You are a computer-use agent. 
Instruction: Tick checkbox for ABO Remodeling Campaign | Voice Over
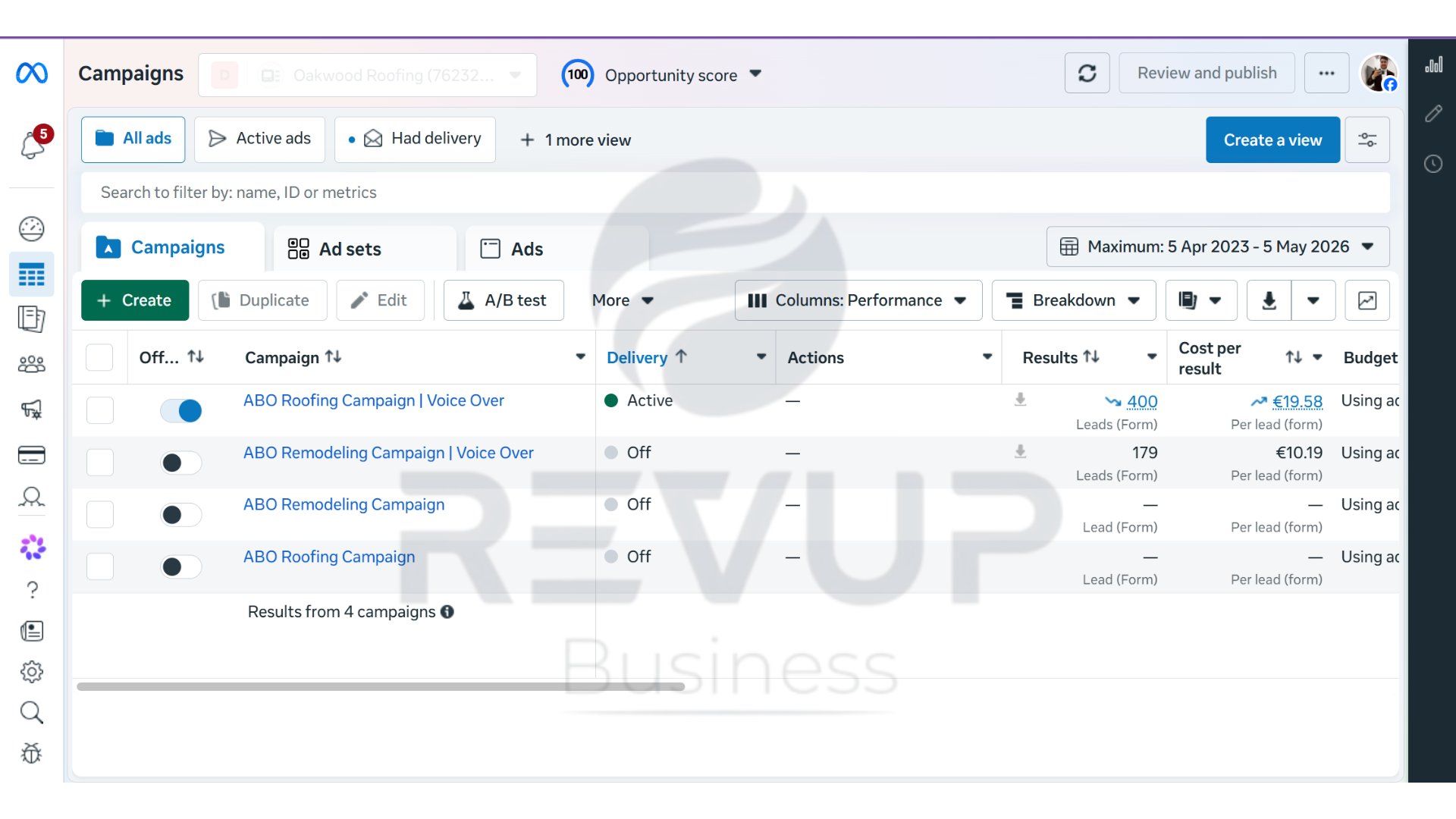(100, 462)
